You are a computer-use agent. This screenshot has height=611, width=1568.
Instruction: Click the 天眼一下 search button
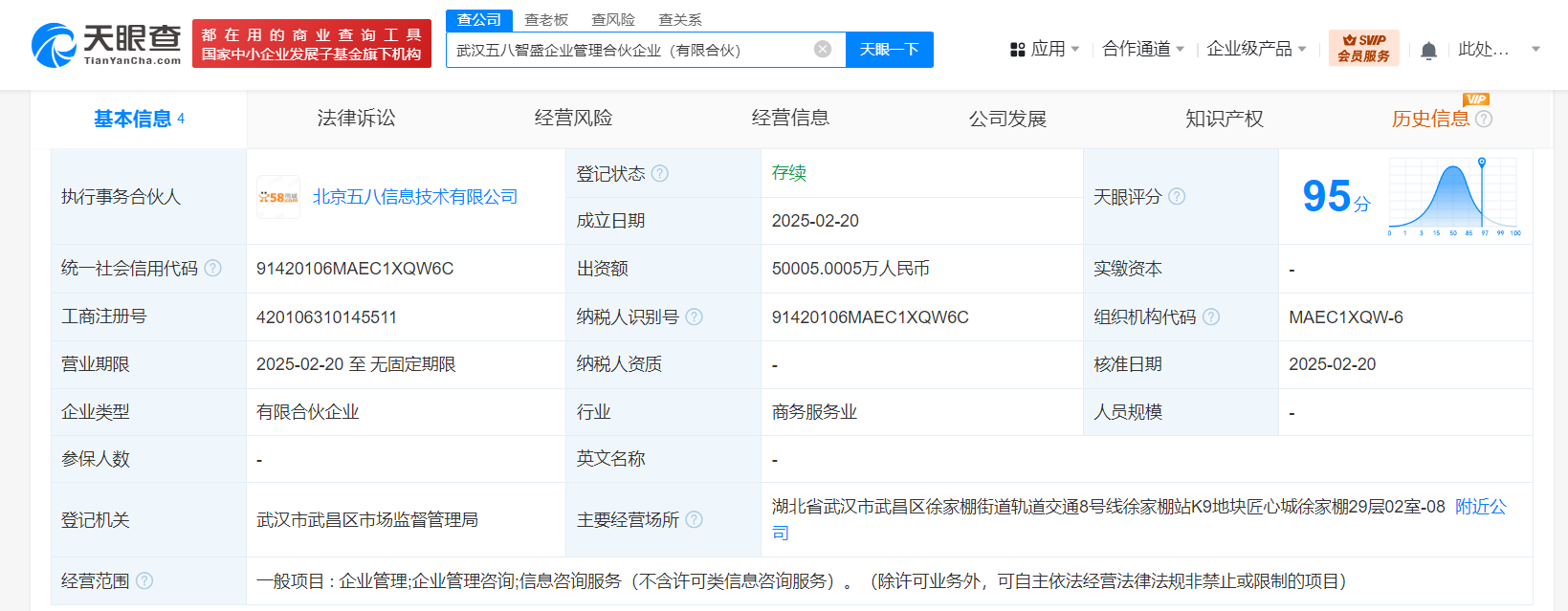890,50
